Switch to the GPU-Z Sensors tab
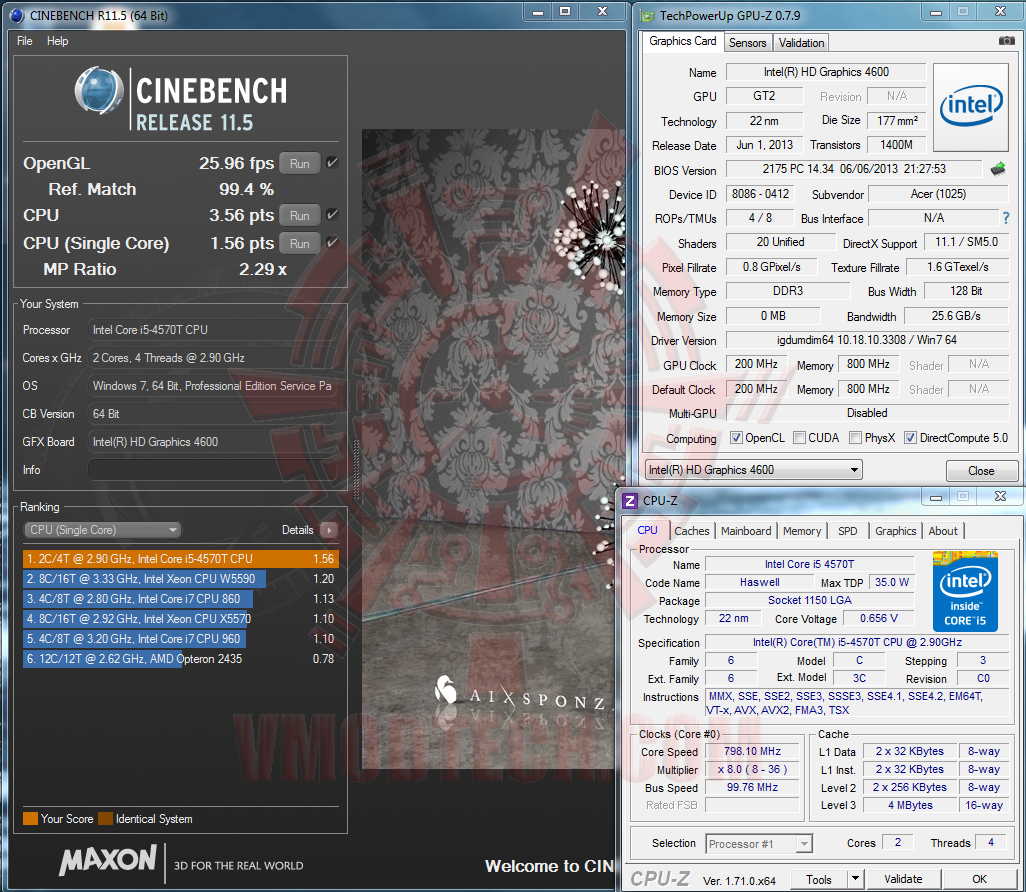 pos(747,43)
